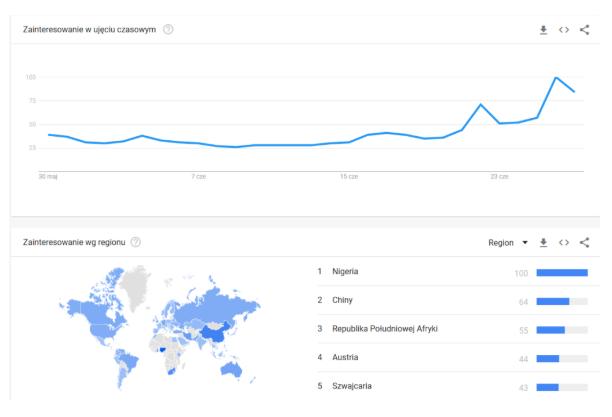The width and height of the screenshot is (612, 417).
Task: Select Austria in the region ranking list
Action: click(x=345, y=358)
